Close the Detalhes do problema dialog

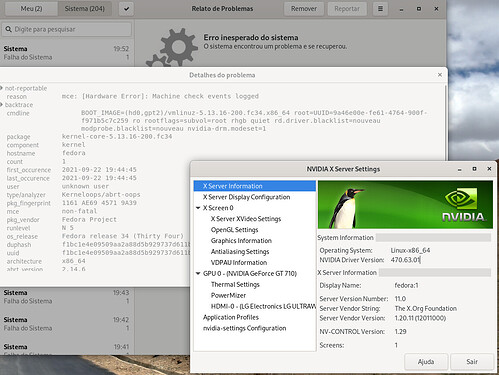tap(440, 75)
